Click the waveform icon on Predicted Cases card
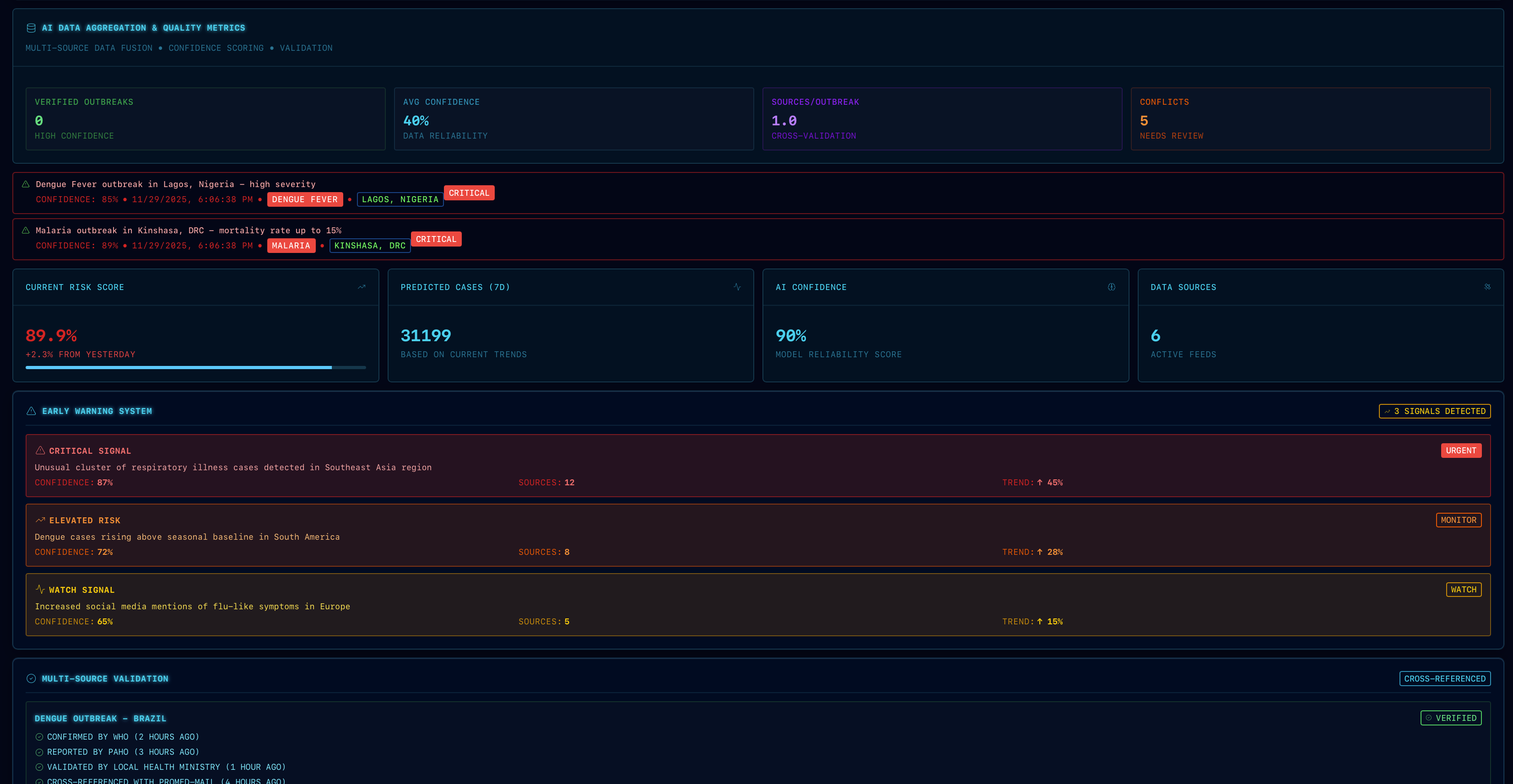The width and height of the screenshot is (1513, 784). pos(737,287)
